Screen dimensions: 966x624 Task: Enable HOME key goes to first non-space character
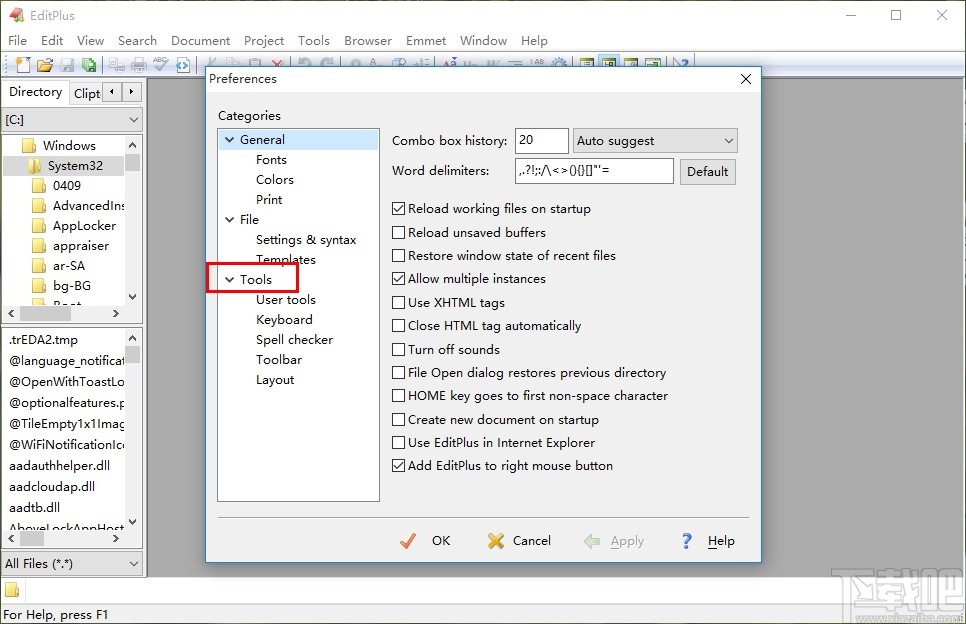[x=399, y=396]
